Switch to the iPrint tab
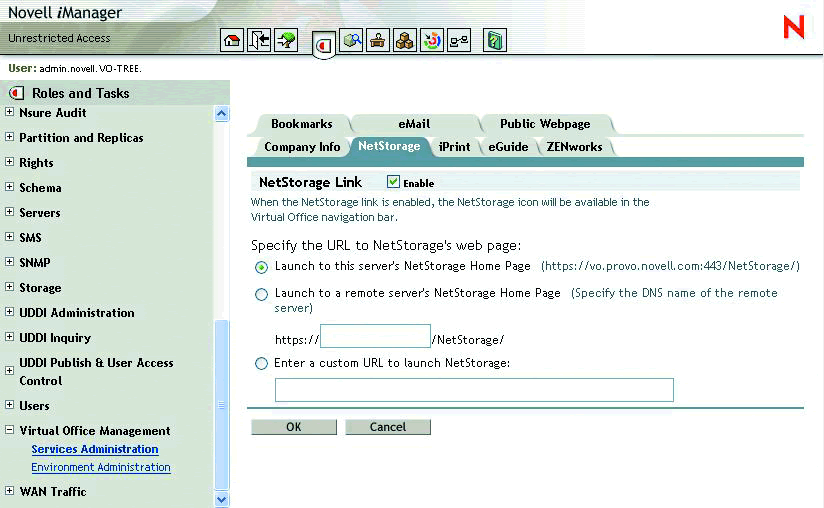 coord(455,147)
